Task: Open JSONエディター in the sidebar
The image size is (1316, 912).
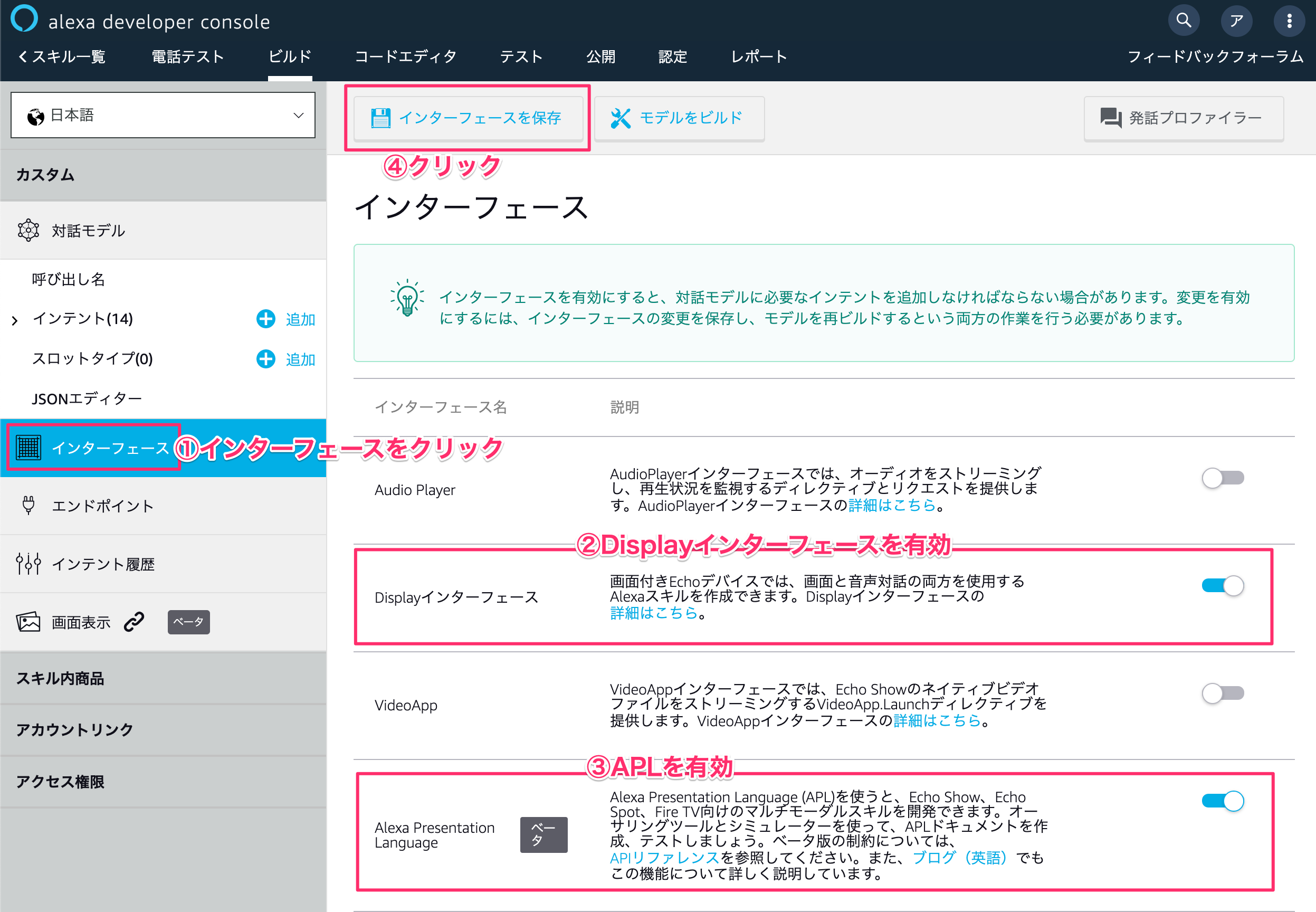Action: click(87, 398)
